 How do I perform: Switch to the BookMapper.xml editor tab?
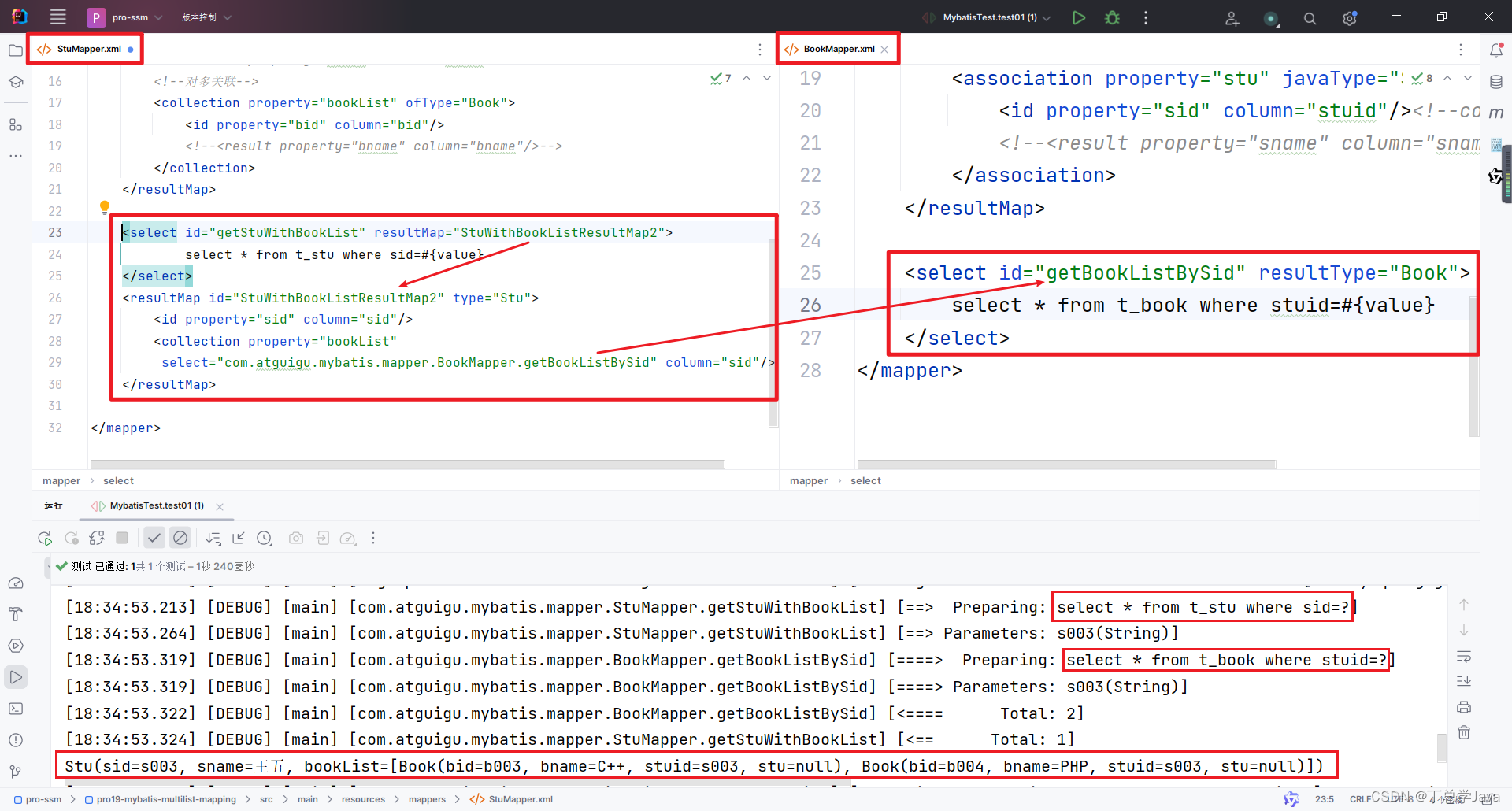tap(839, 49)
